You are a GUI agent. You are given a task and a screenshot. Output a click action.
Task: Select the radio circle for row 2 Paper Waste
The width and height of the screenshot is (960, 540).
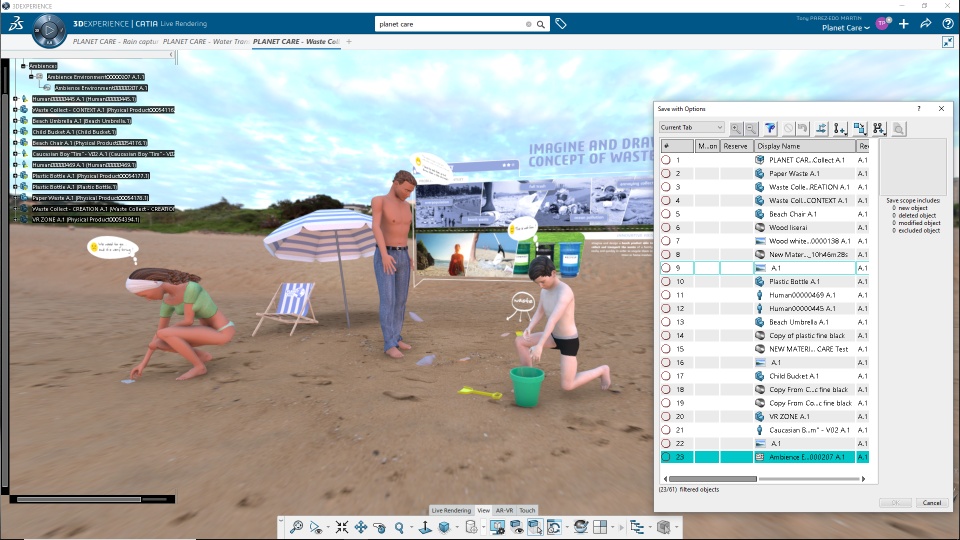pos(666,173)
